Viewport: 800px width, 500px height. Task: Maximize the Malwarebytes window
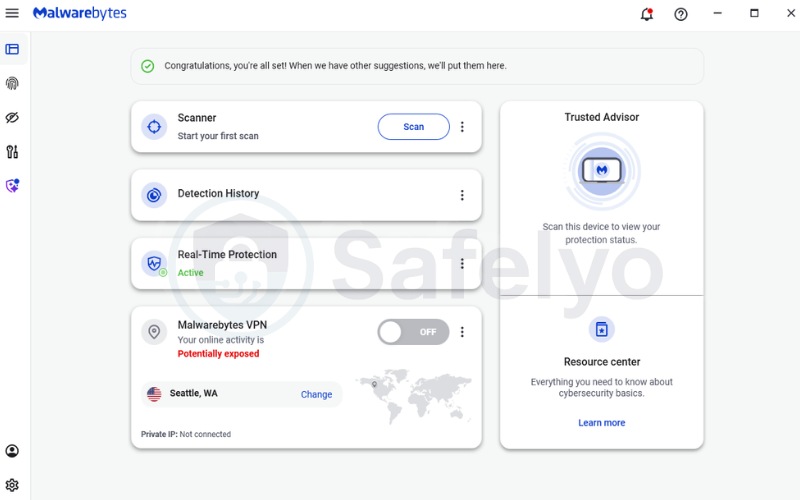point(754,13)
